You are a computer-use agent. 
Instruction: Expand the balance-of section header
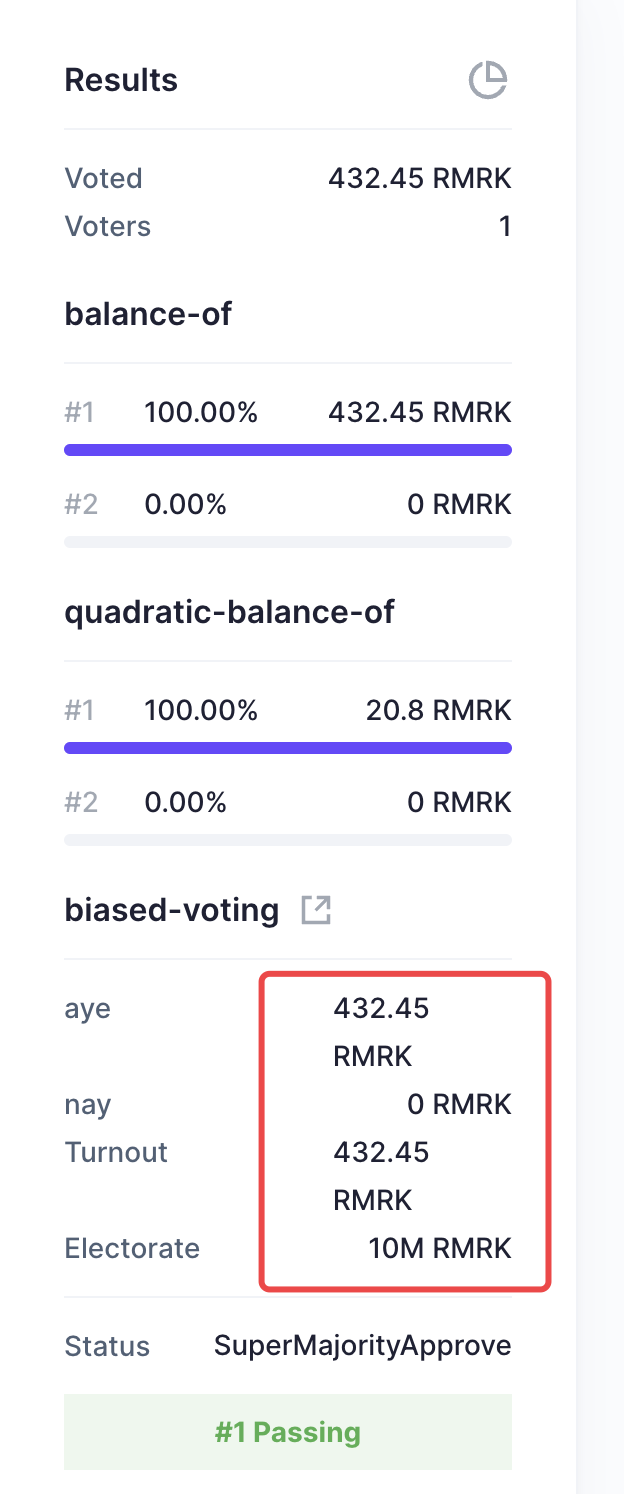[148, 313]
